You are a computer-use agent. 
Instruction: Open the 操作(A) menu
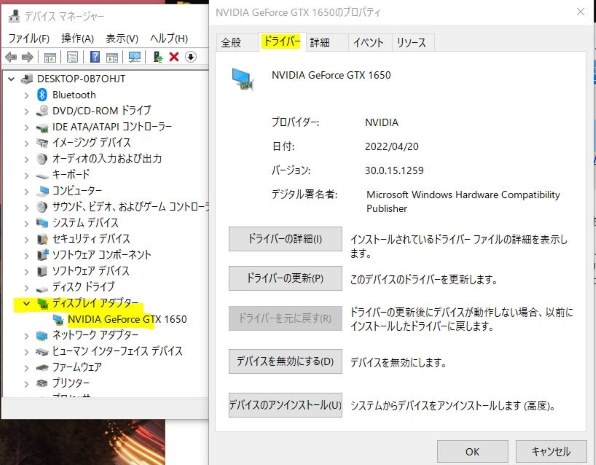tap(78, 38)
